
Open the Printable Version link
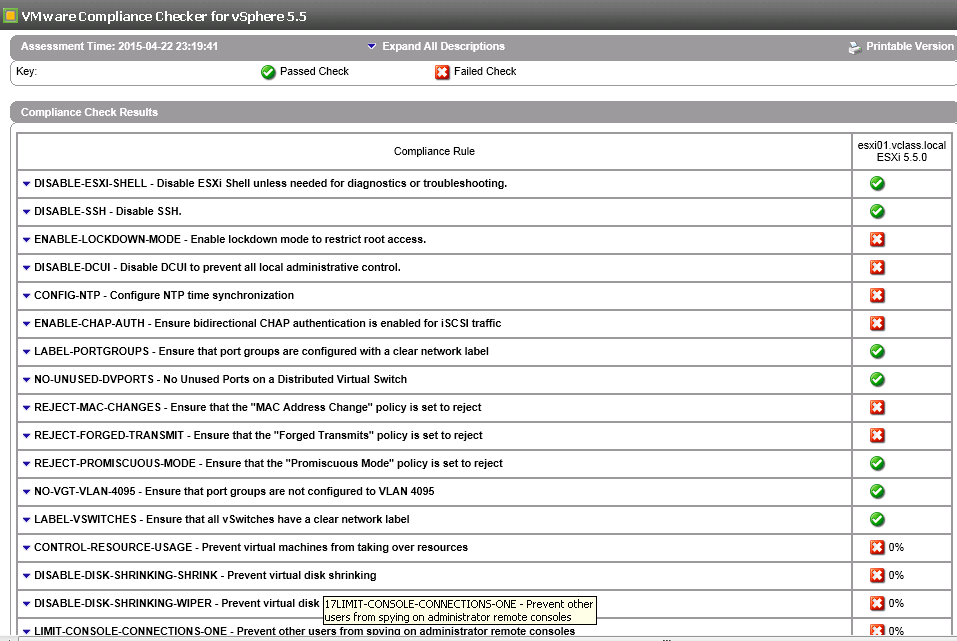pyautogui.click(x=909, y=46)
